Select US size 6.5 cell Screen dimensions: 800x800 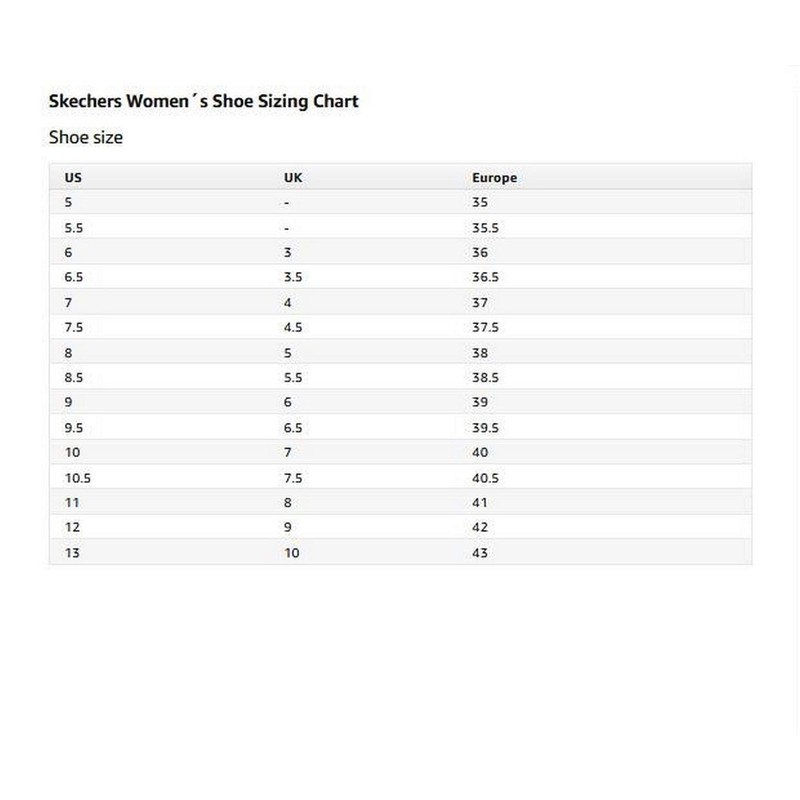[x=73, y=277]
